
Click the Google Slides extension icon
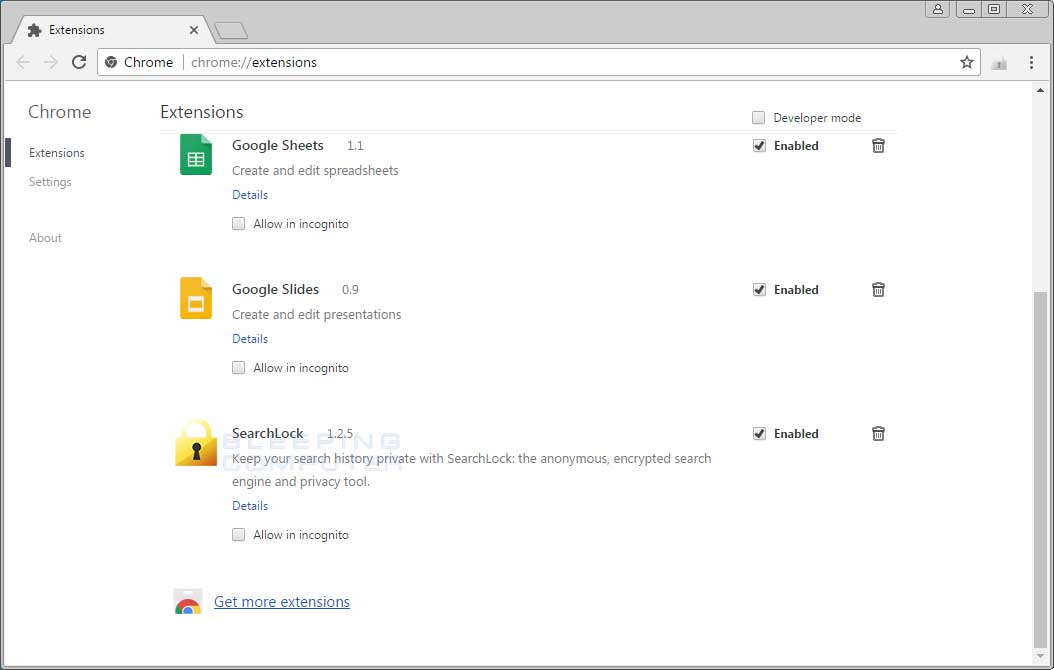[x=195, y=298]
